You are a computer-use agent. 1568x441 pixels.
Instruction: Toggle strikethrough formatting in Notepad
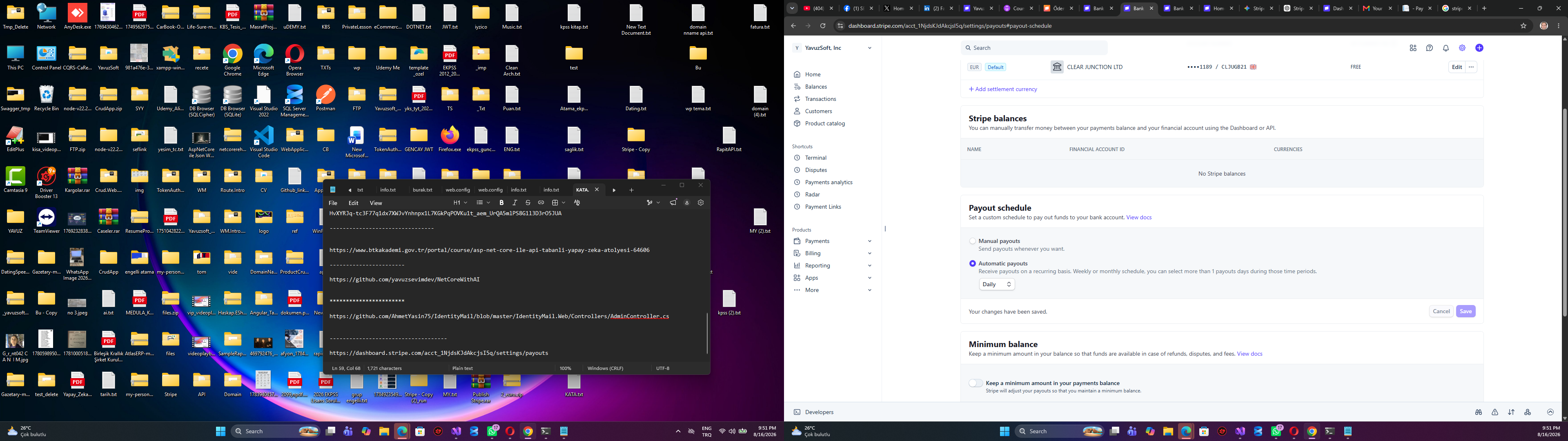(x=528, y=203)
